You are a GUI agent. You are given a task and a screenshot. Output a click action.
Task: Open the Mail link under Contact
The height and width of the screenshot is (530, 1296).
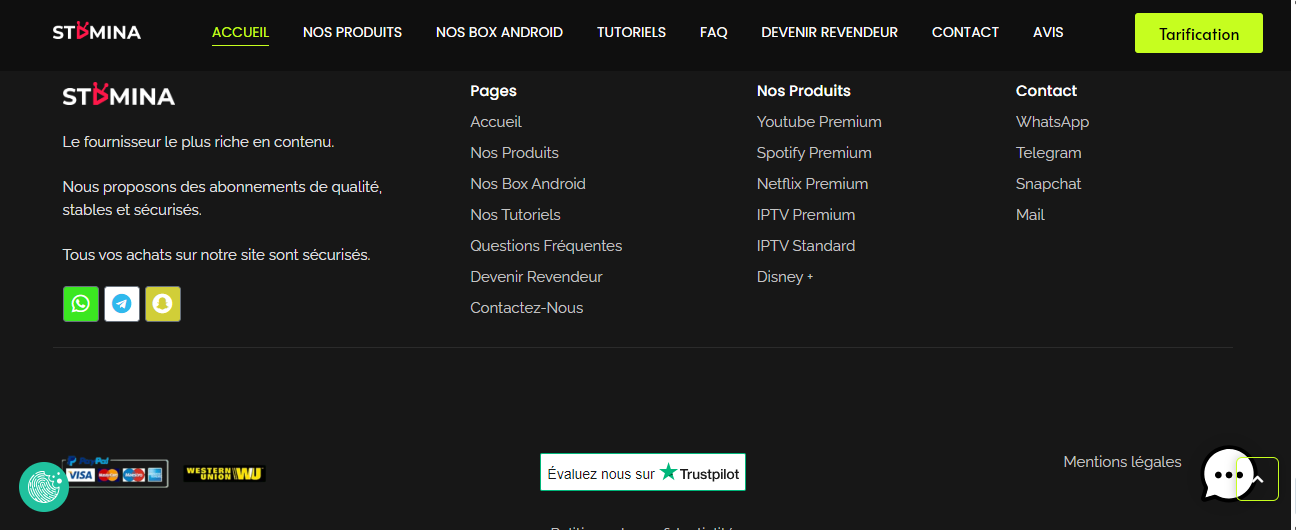(x=1030, y=215)
